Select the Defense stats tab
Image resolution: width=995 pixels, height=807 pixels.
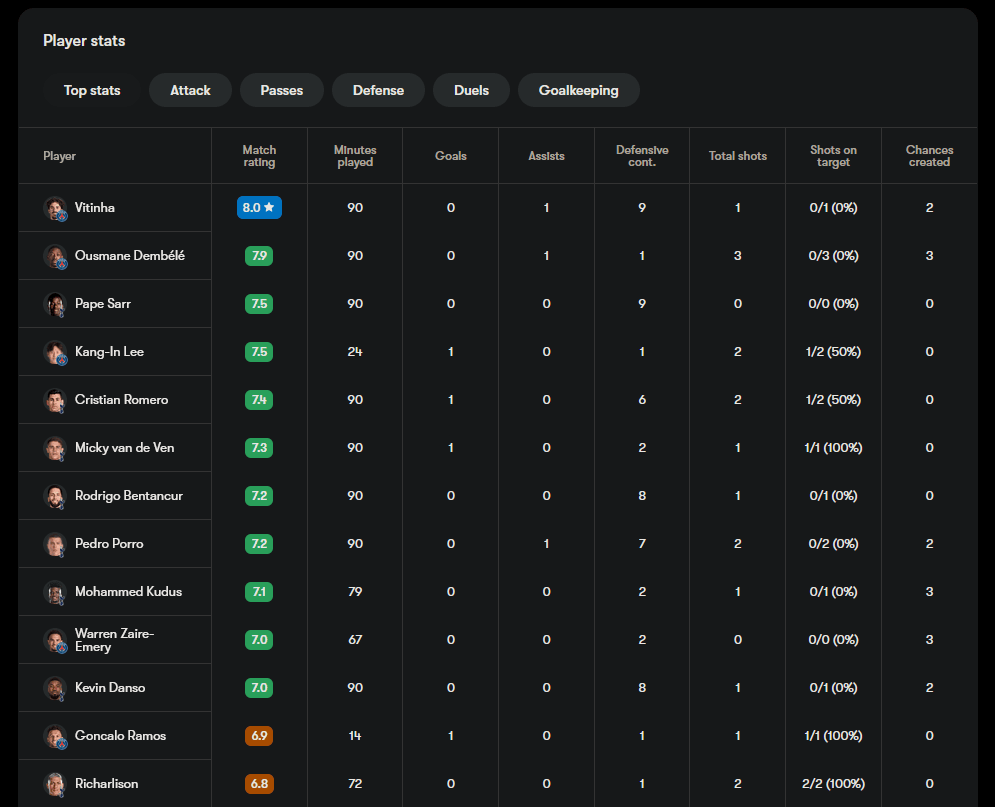378,90
